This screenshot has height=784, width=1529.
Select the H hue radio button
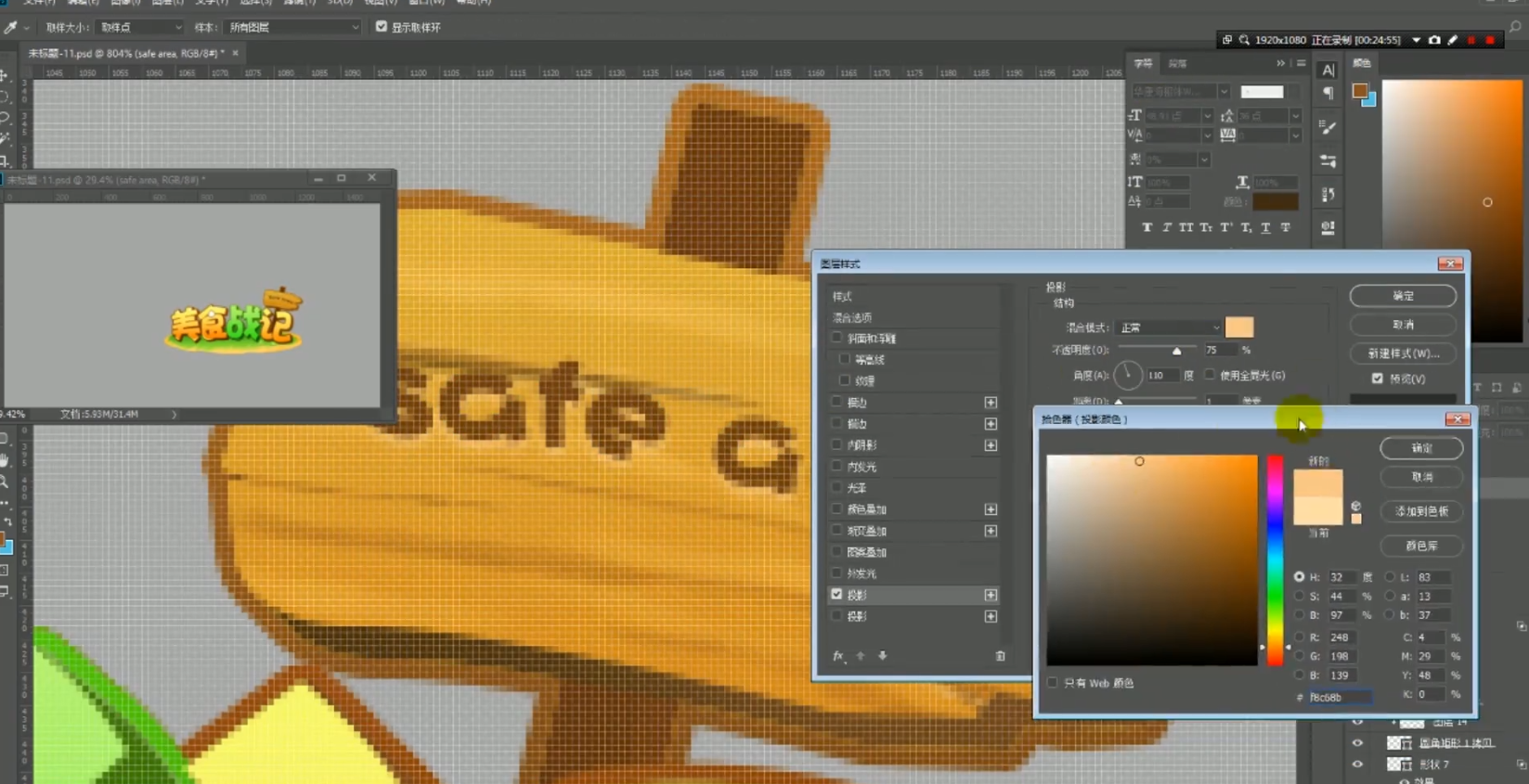[1299, 577]
